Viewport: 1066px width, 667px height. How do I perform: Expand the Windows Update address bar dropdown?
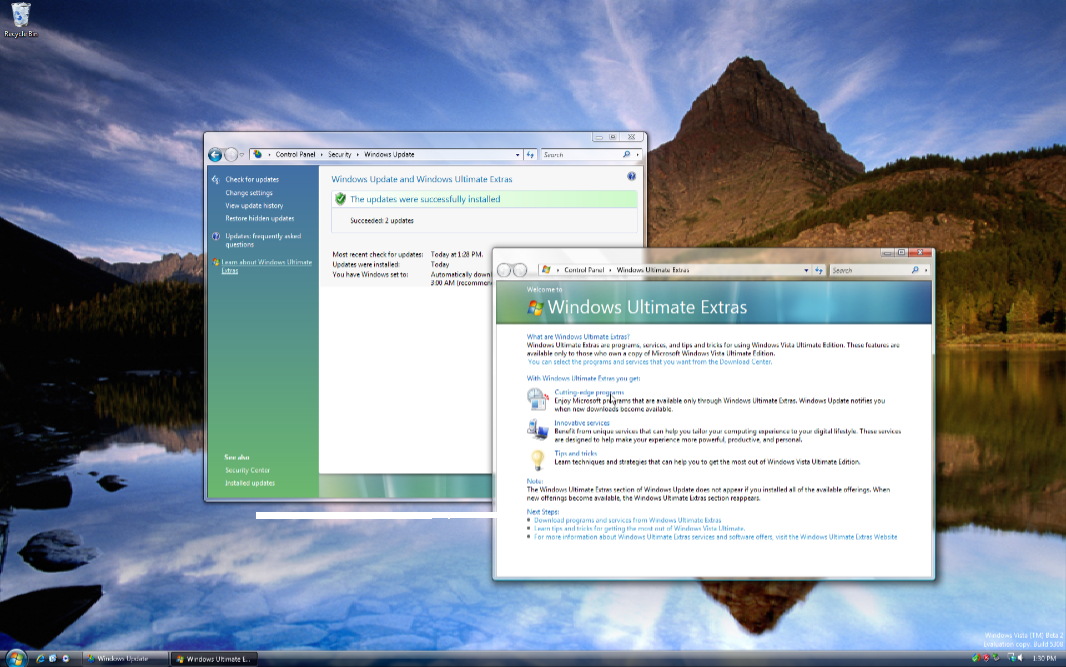tap(518, 155)
